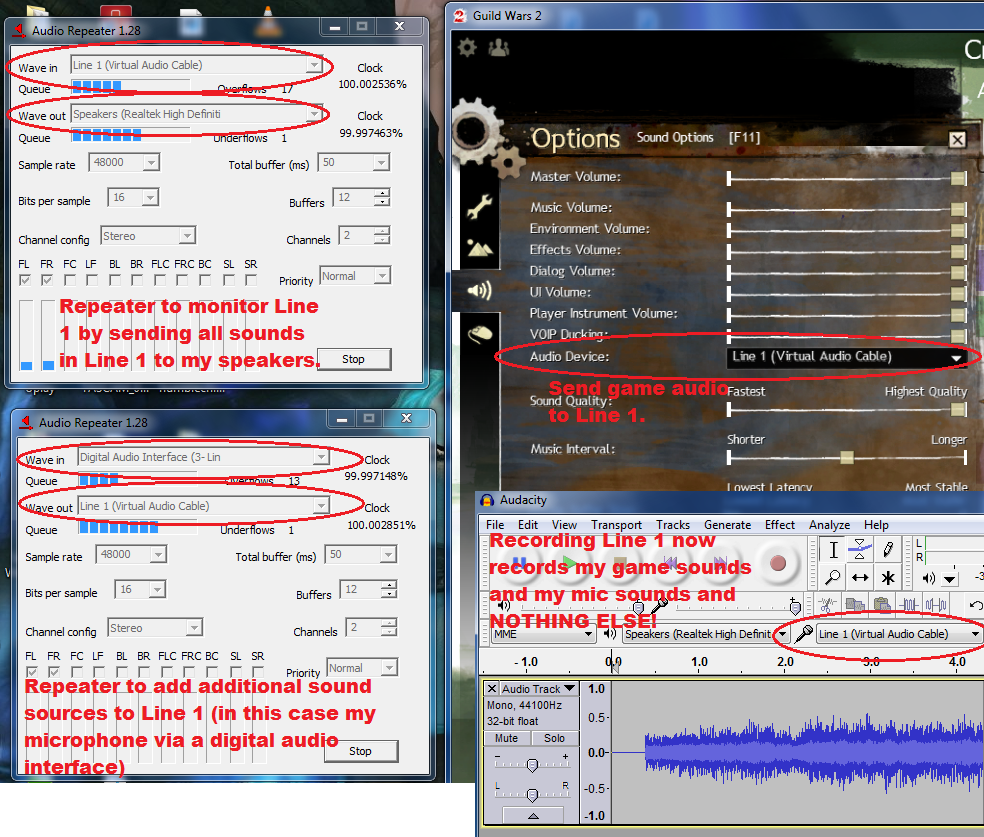Screen dimensions: 984x837
Task: Enable LF channel in Line 1-to-Speakers Repeater
Action: point(92,280)
